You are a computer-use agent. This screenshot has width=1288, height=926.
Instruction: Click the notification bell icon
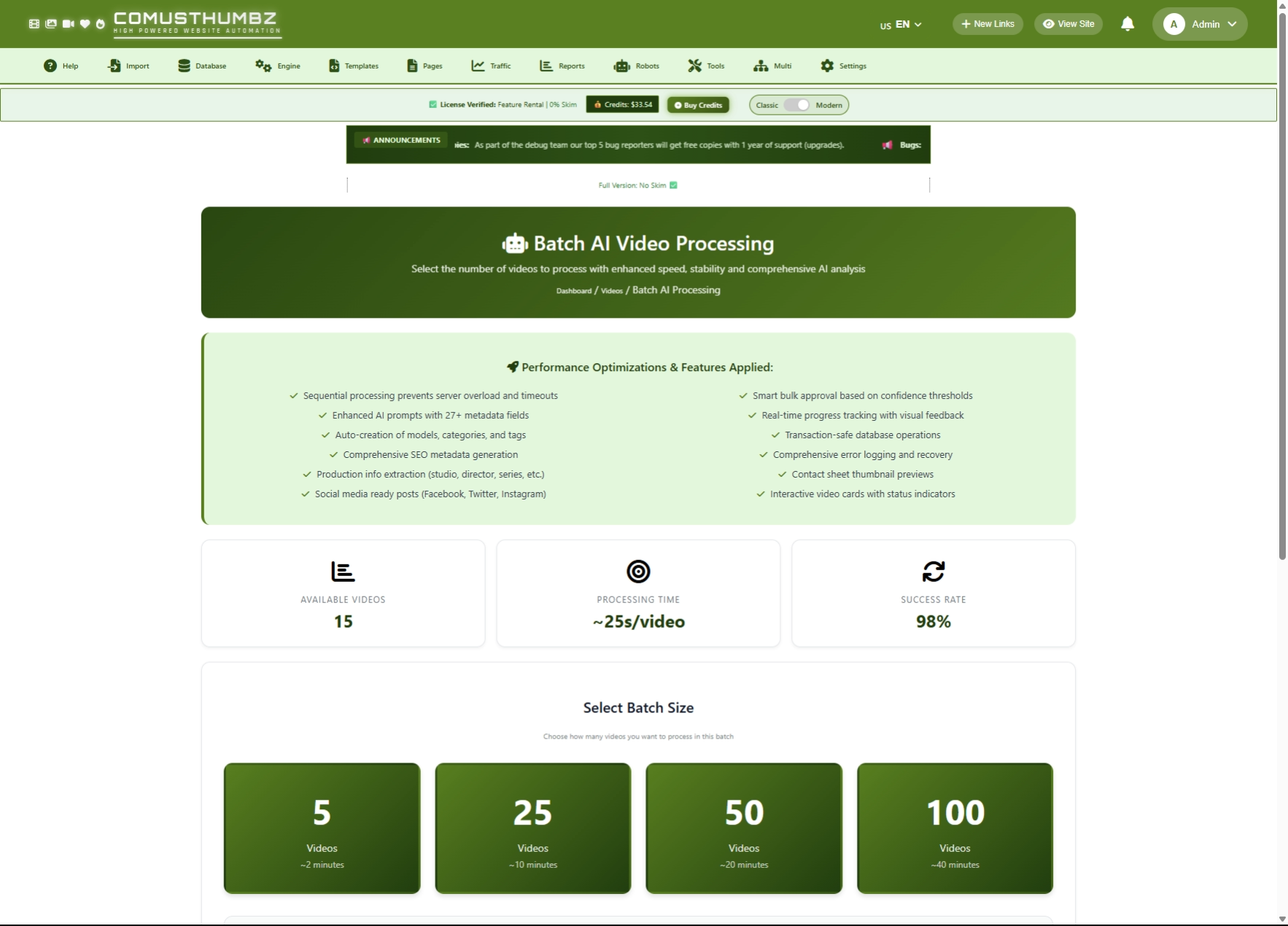(1128, 24)
